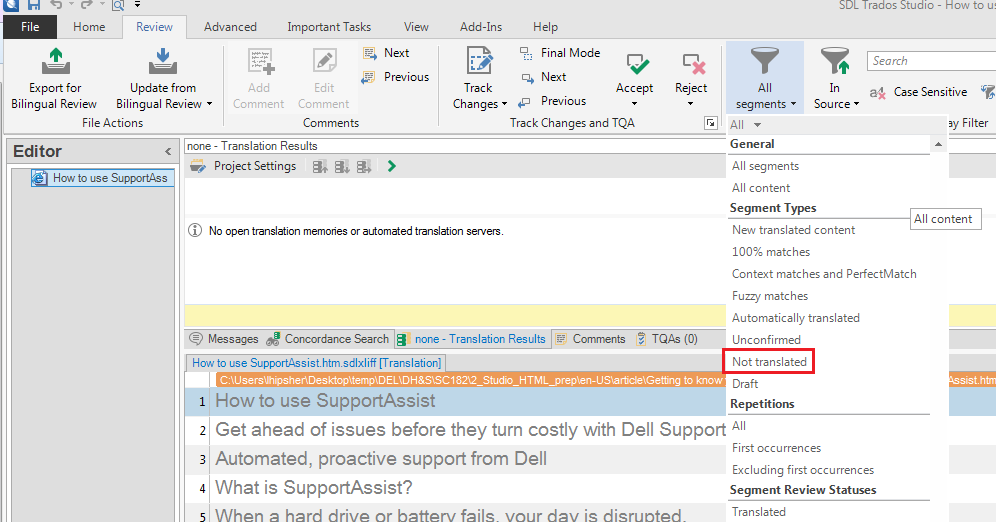Click up arrow on filter list scrollbar
Viewport: 996px width, 522px height.
[938, 145]
